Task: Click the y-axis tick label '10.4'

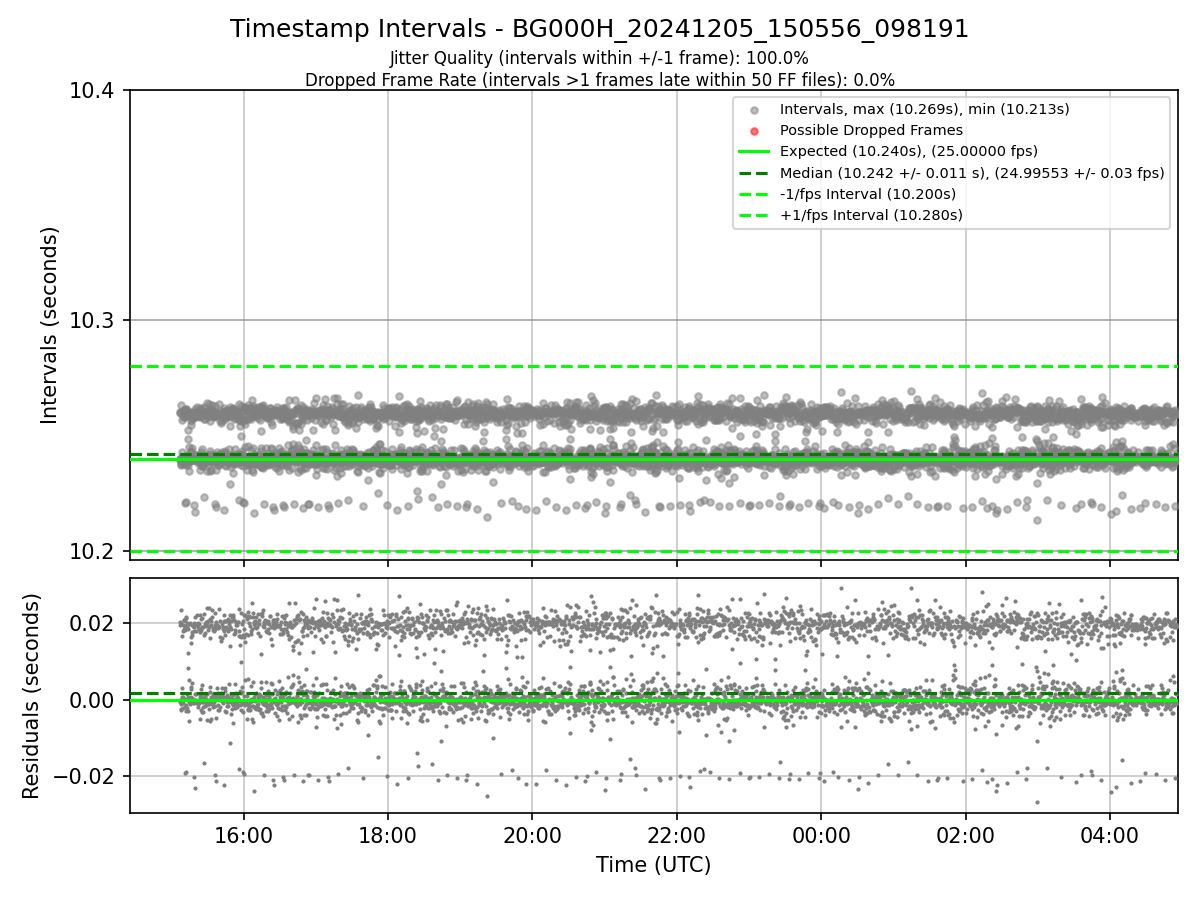Action: 94,91
